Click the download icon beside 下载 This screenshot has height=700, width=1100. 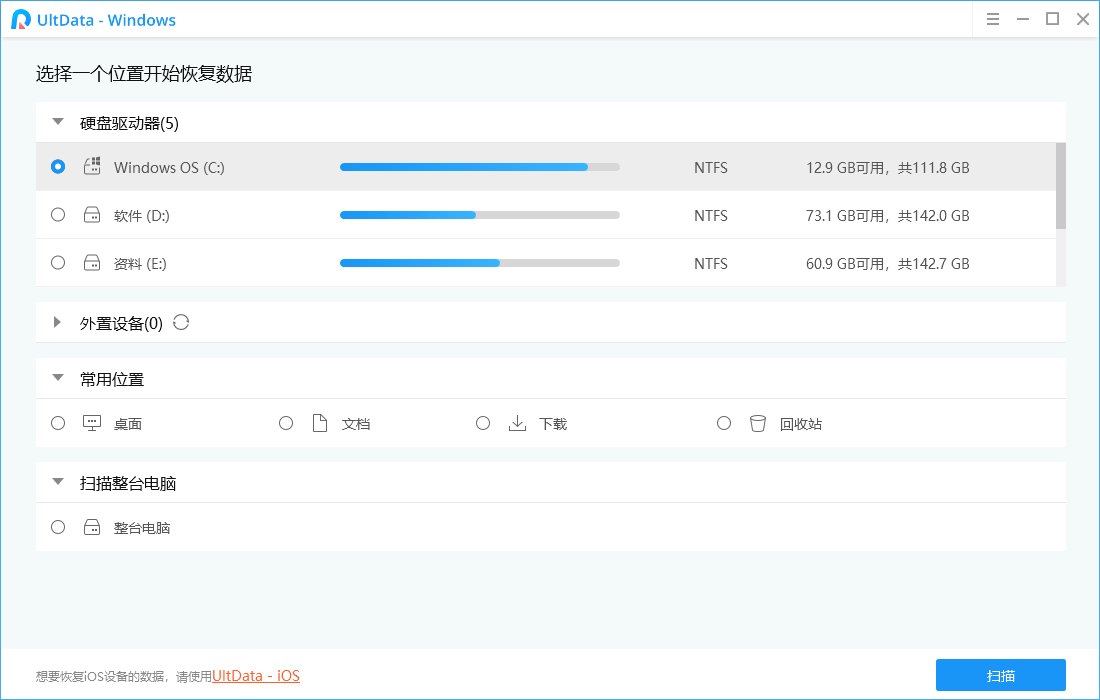click(x=517, y=422)
